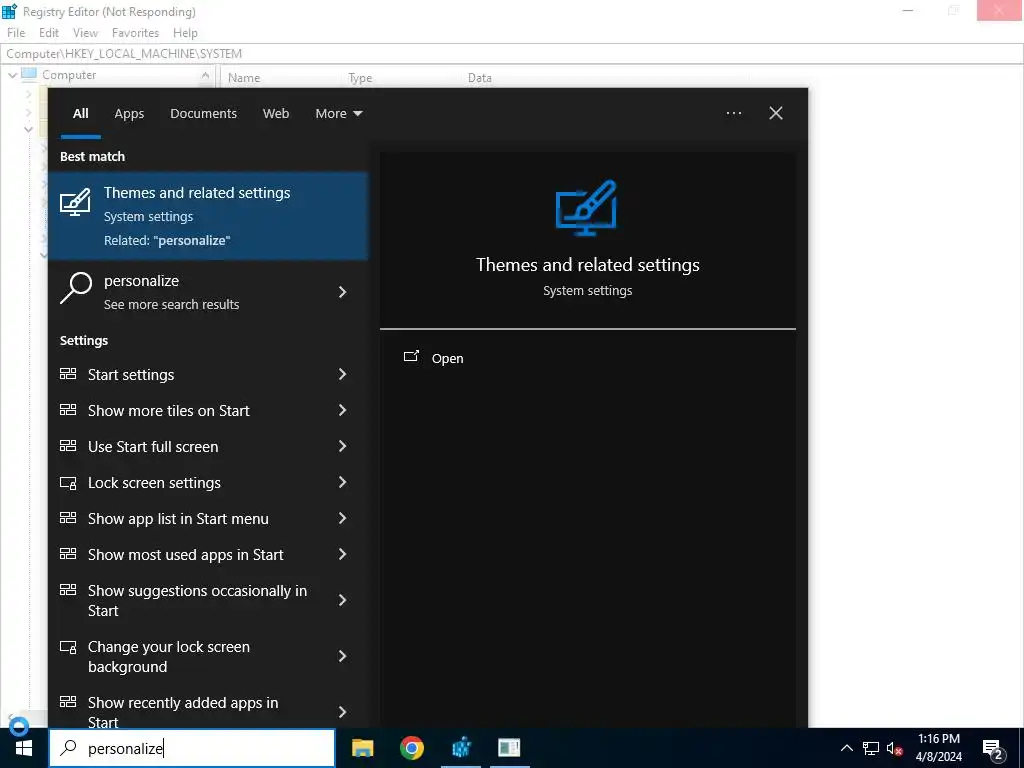Image resolution: width=1024 pixels, height=768 pixels.
Task: Click the muted volume icon in tray
Action: [x=895, y=748]
